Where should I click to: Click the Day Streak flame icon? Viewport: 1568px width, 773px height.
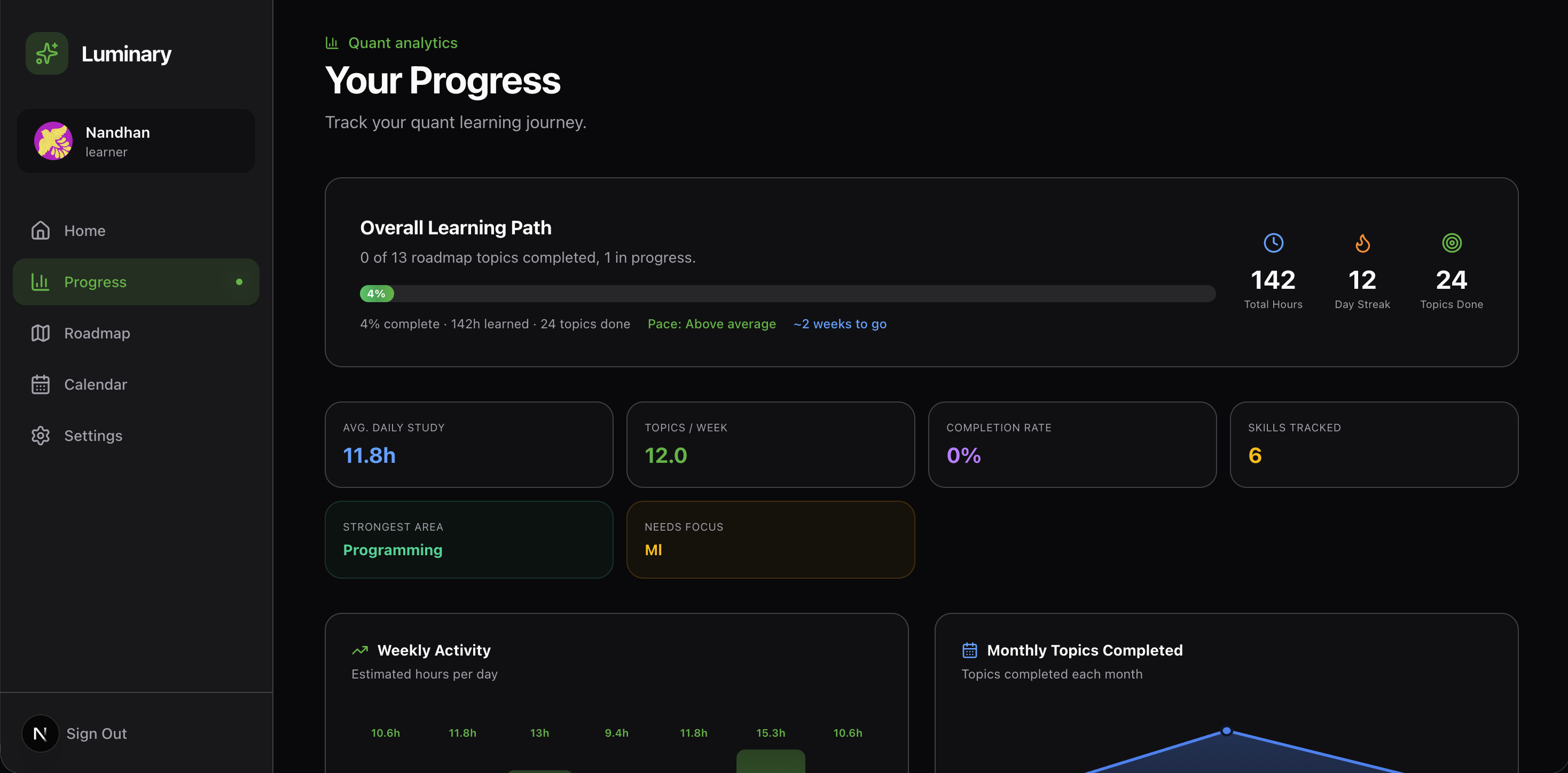click(x=1362, y=243)
